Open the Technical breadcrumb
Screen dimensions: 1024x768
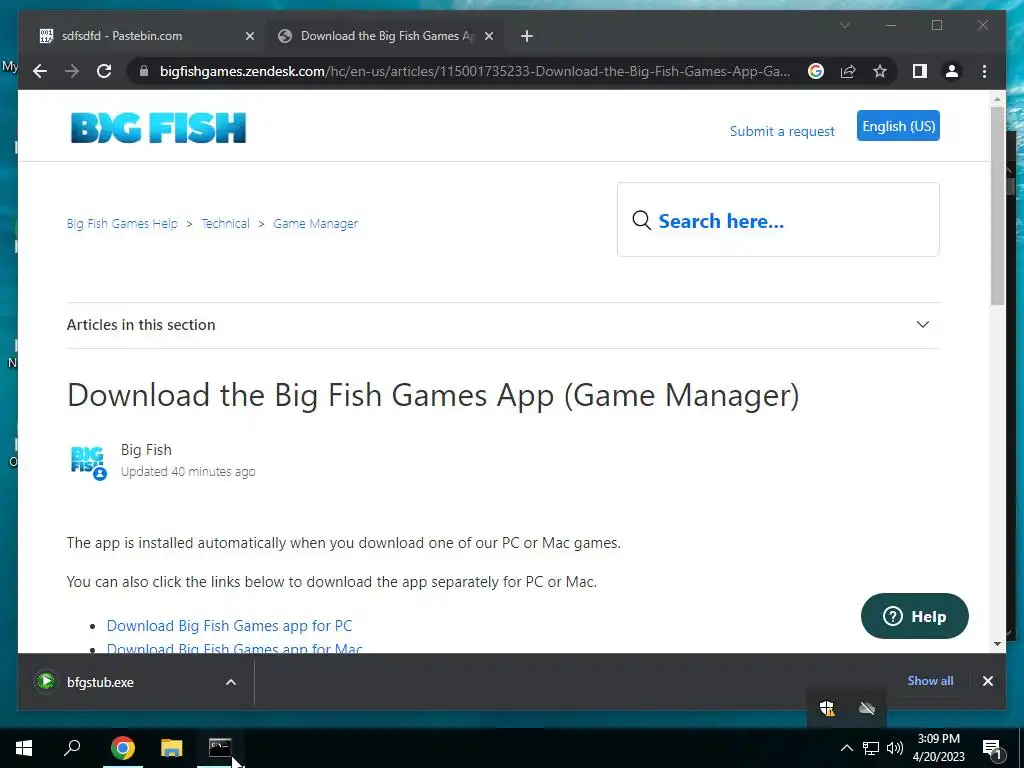click(225, 223)
